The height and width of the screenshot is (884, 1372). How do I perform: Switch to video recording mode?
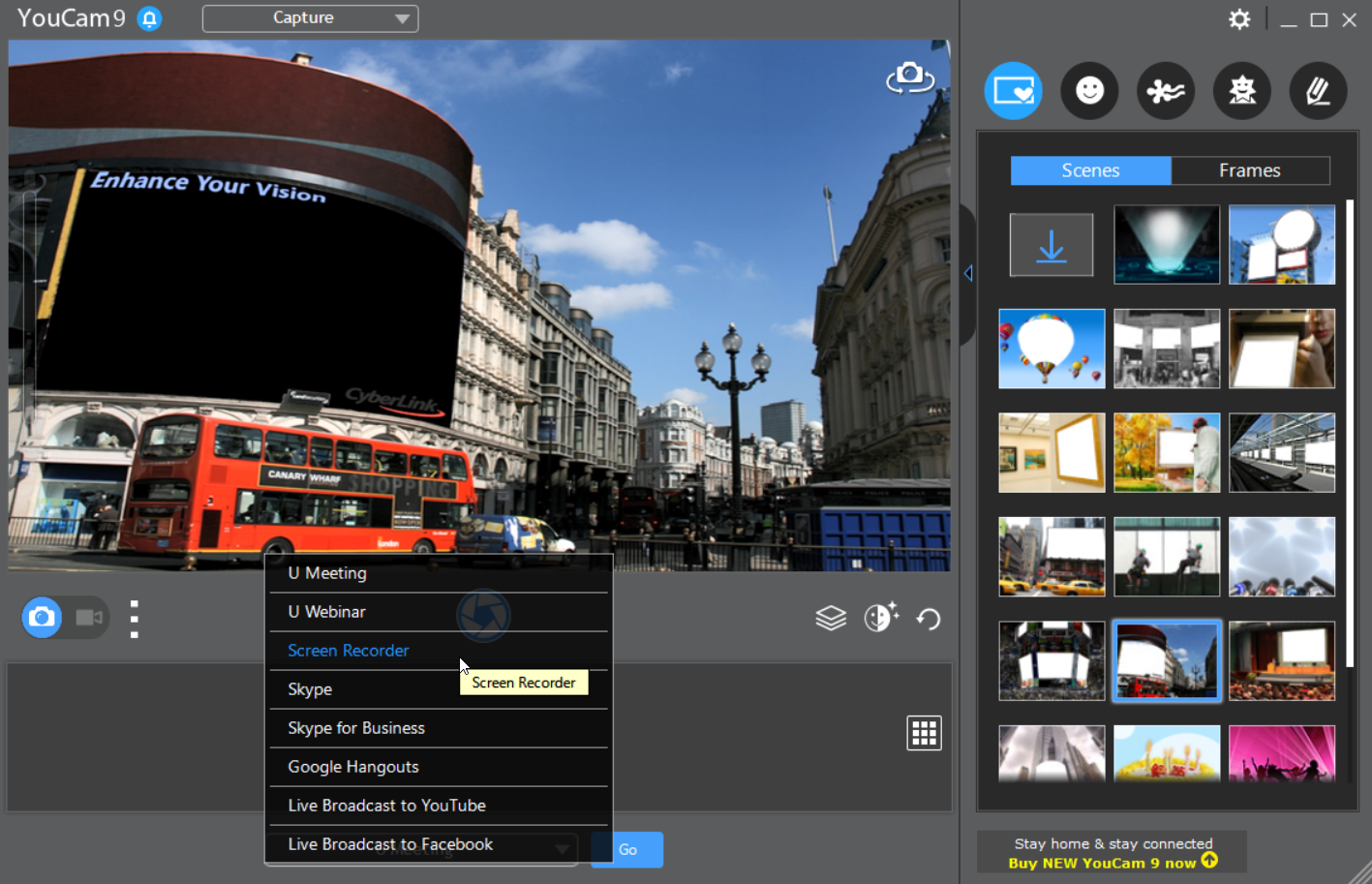pyautogui.click(x=89, y=617)
